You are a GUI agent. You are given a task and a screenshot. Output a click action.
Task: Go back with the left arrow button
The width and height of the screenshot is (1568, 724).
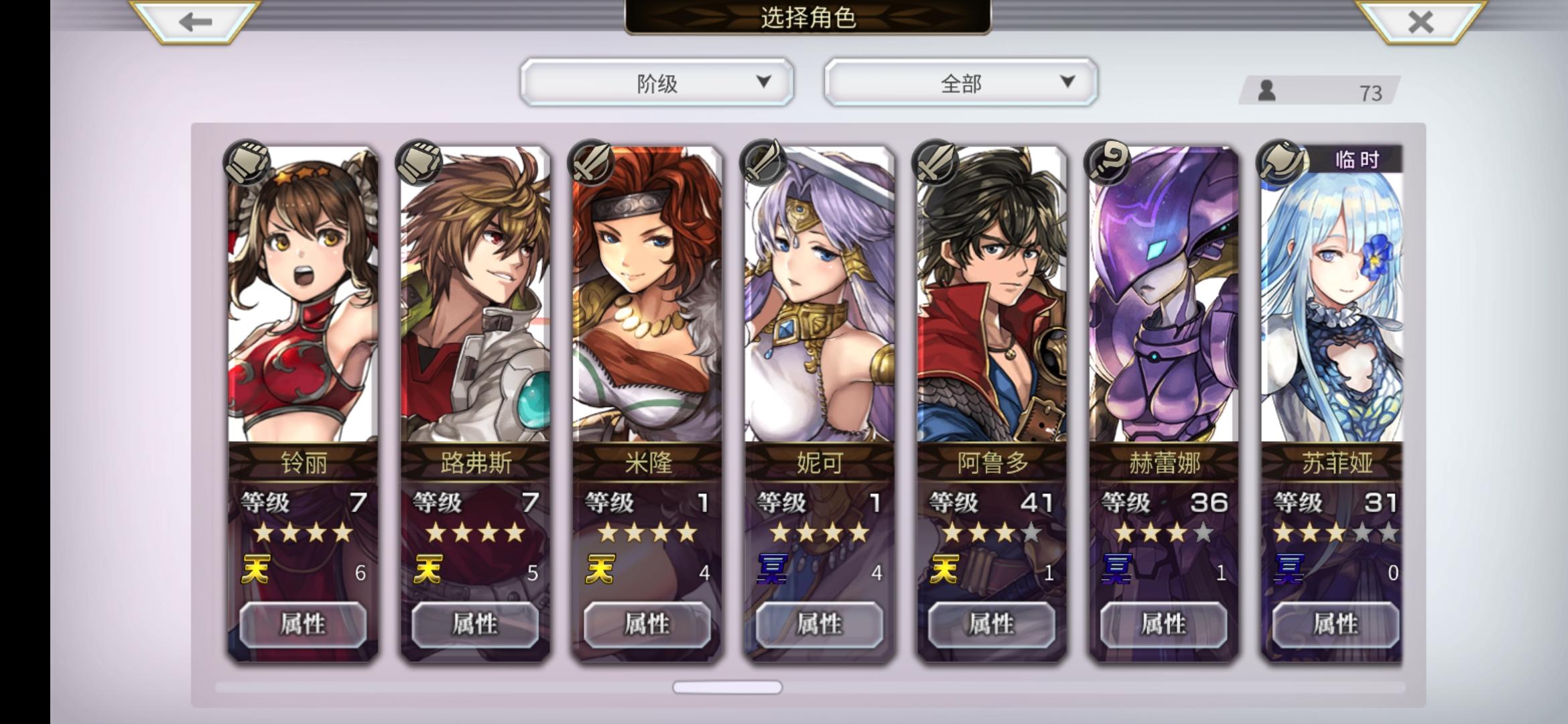click(x=195, y=21)
